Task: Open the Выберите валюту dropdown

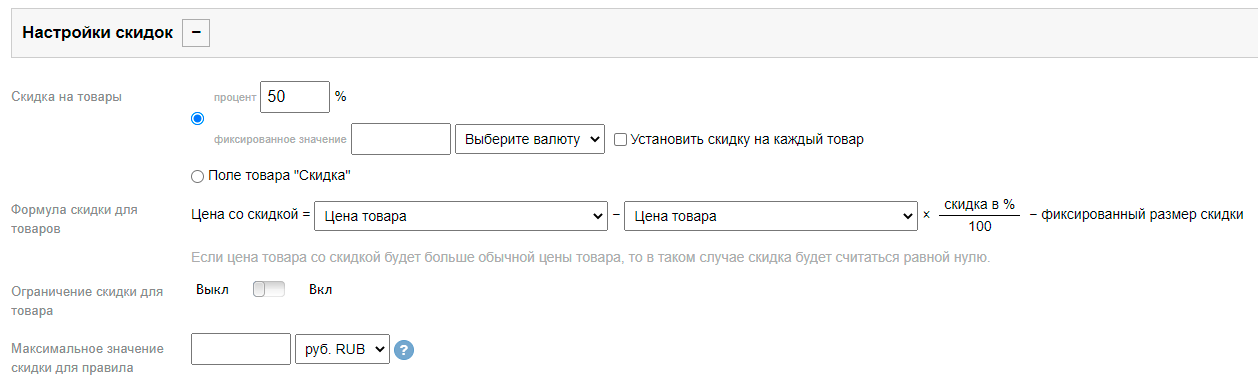Action: (x=530, y=139)
